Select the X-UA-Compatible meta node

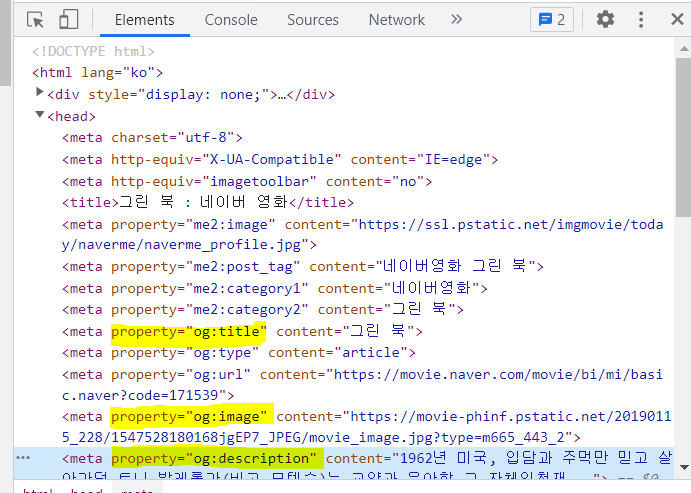coord(280,159)
